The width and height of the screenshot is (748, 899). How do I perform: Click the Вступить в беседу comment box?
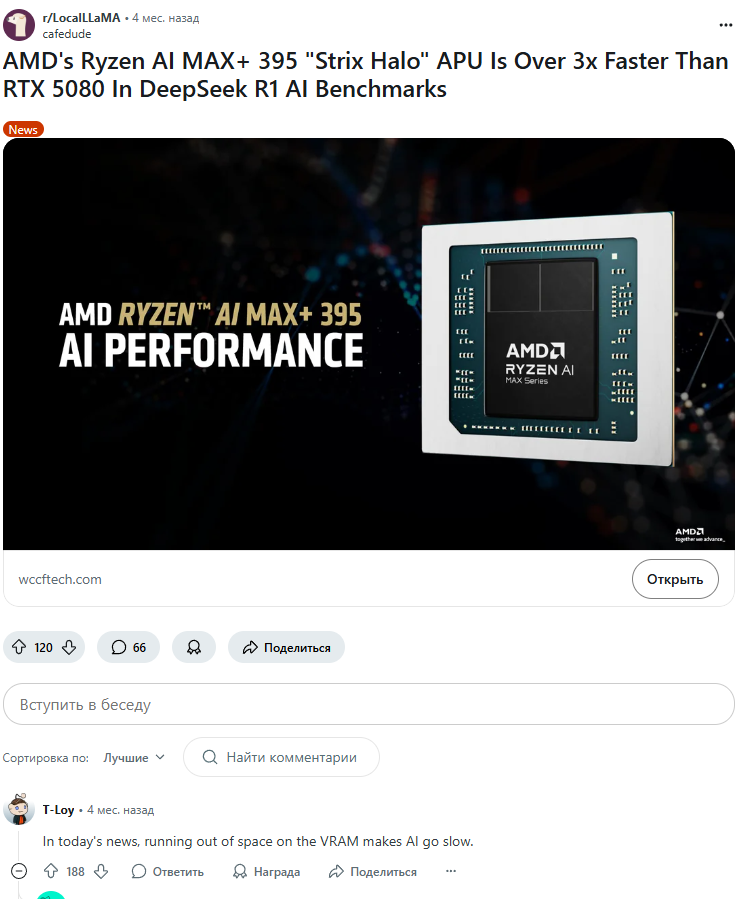coord(369,704)
